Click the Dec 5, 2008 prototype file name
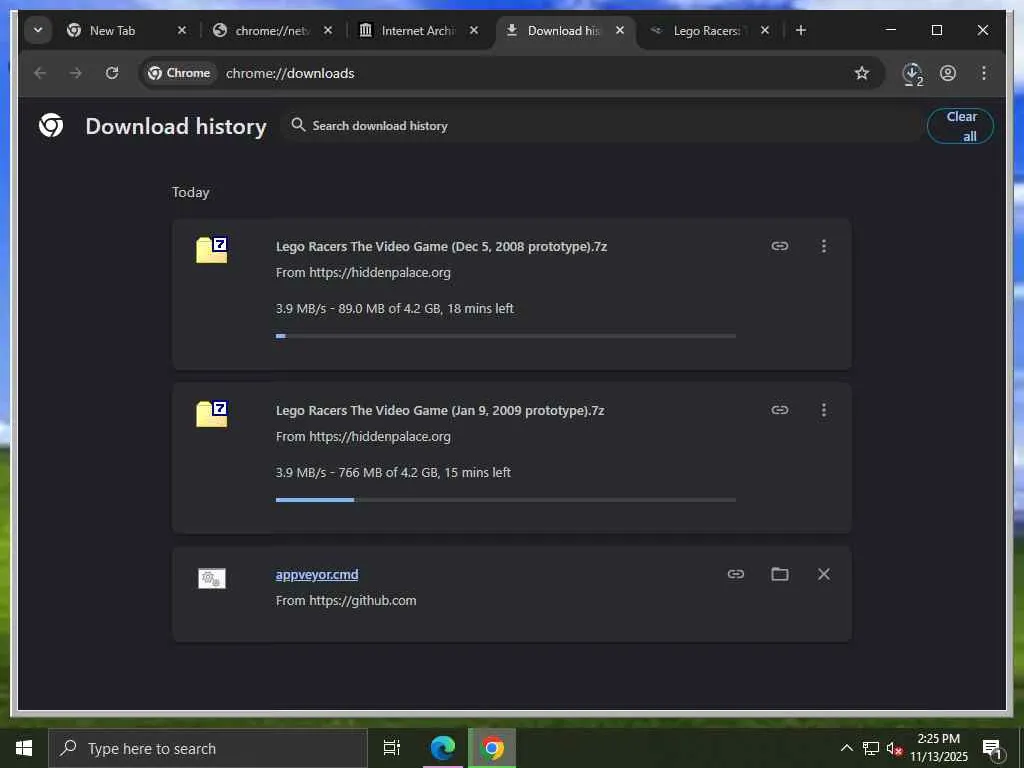 click(x=441, y=247)
